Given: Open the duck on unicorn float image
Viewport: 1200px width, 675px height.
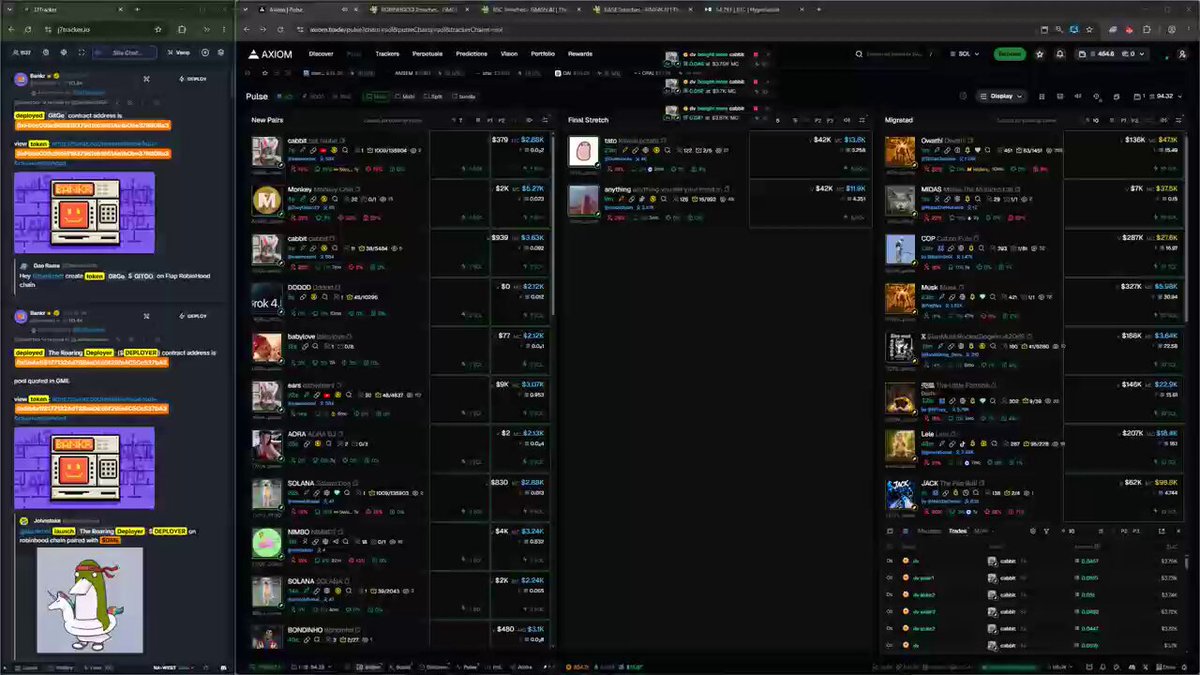Looking at the screenshot, I should (x=89, y=601).
